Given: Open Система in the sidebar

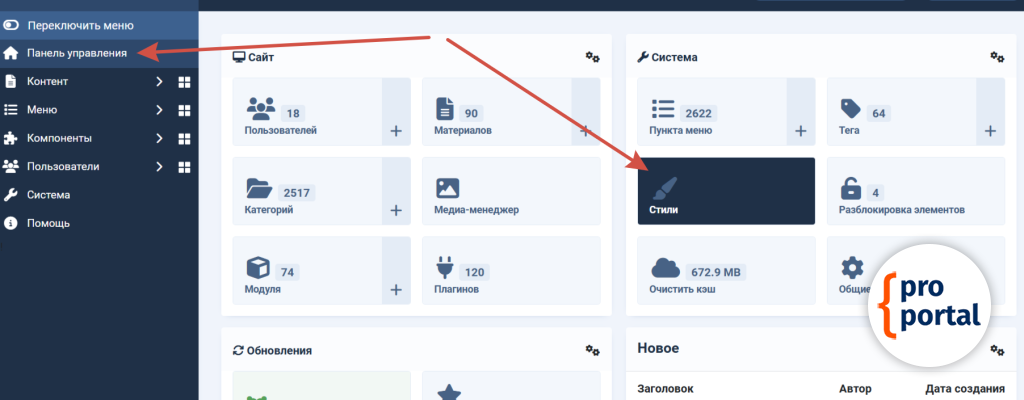Looking at the screenshot, I should click(x=48, y=195).
